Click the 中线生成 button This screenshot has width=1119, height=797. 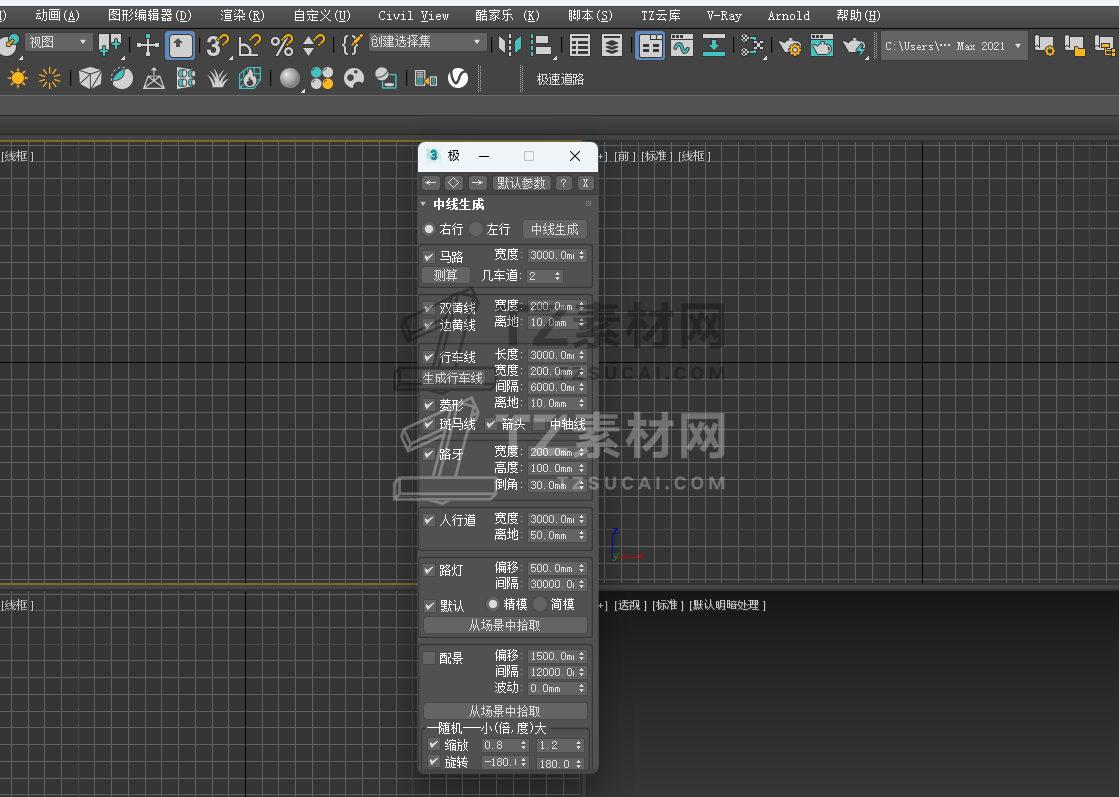coord(555,229)
